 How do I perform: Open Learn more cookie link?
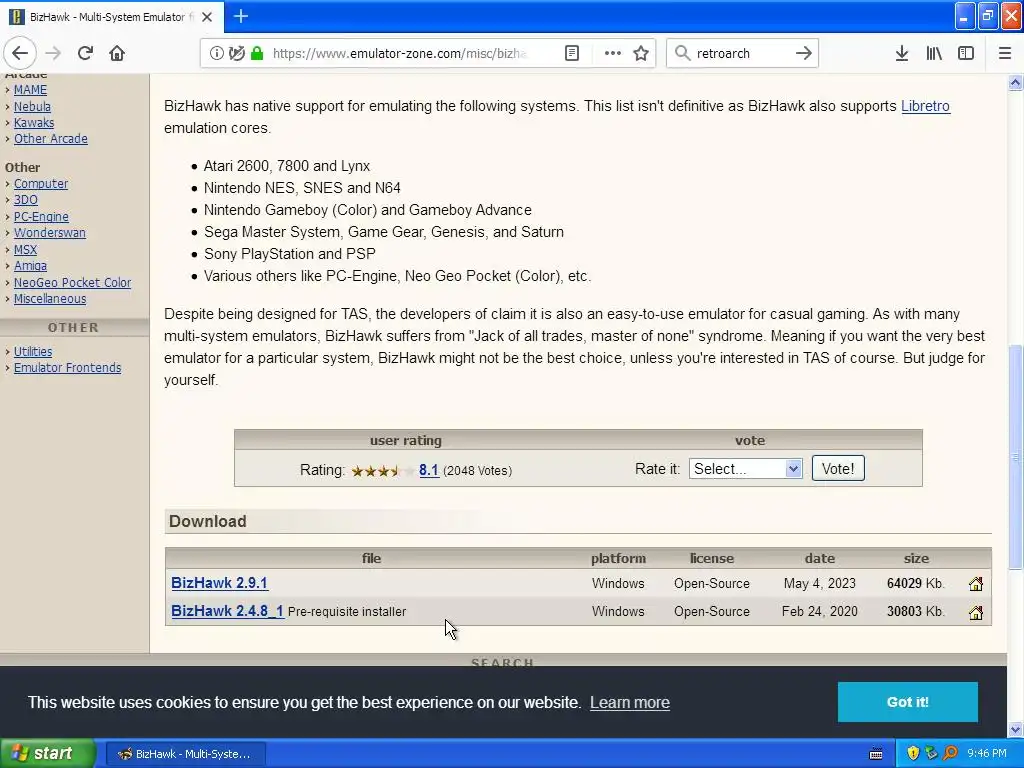[x=630, y=702]
